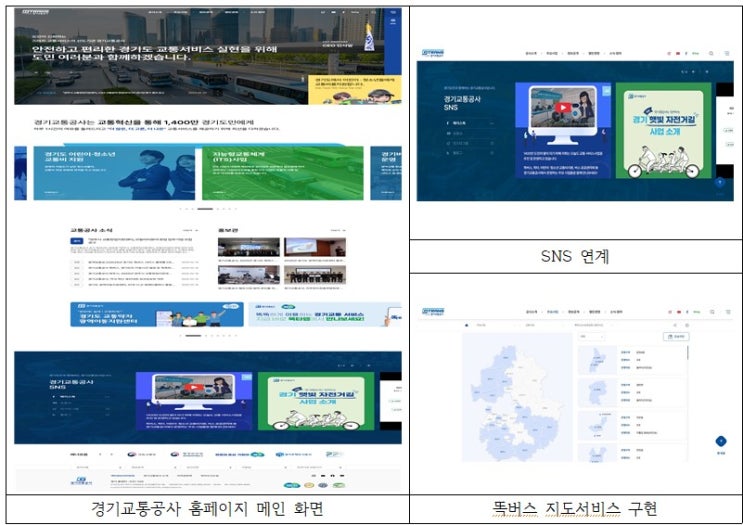Open green 지능형교통체계 (ITS) 사업 card

coord(283,173)
